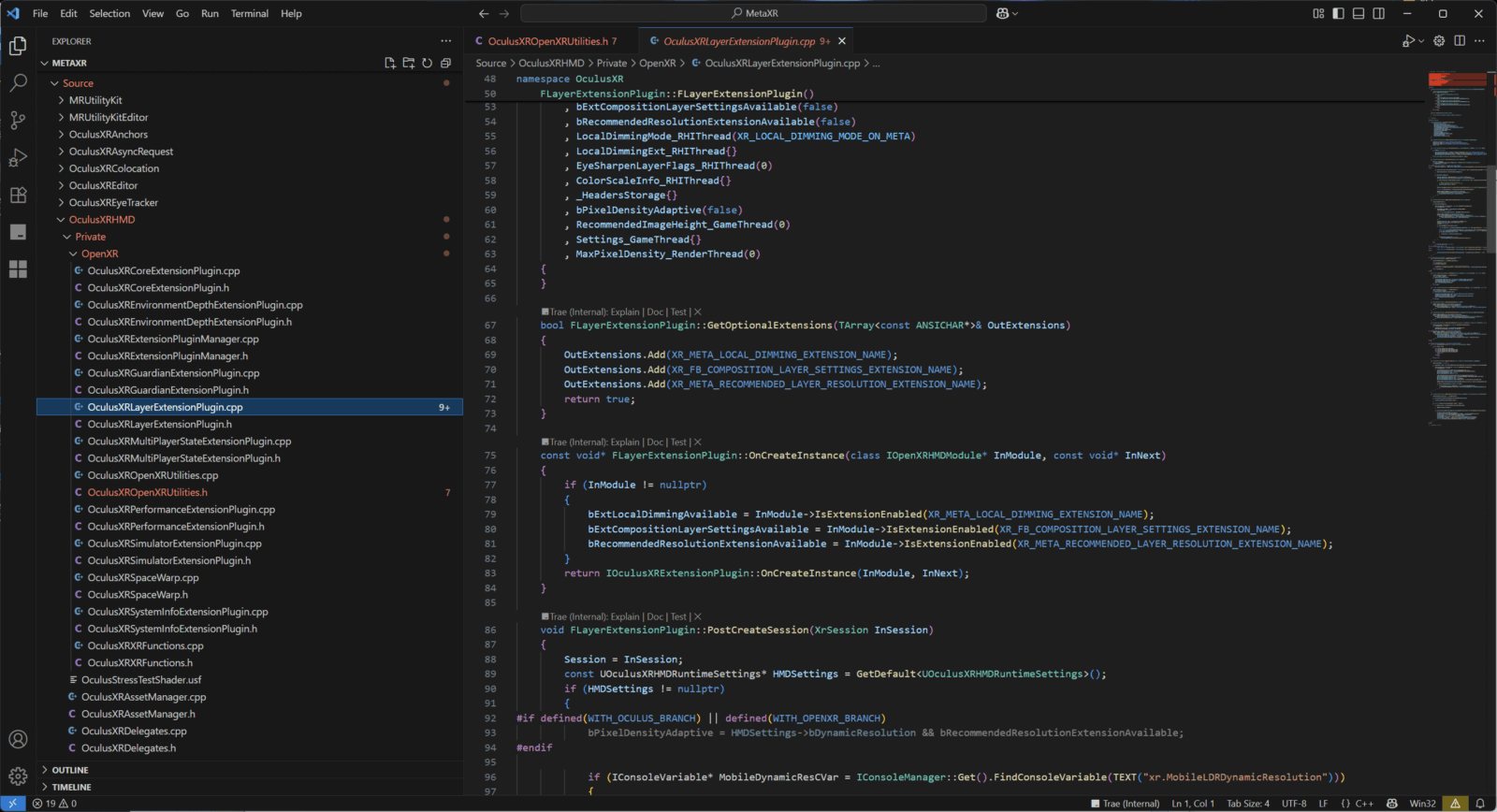Click Explain link above GetOptionalExtensions
This screenshot has height=812, width=1497.
point(624,312)
